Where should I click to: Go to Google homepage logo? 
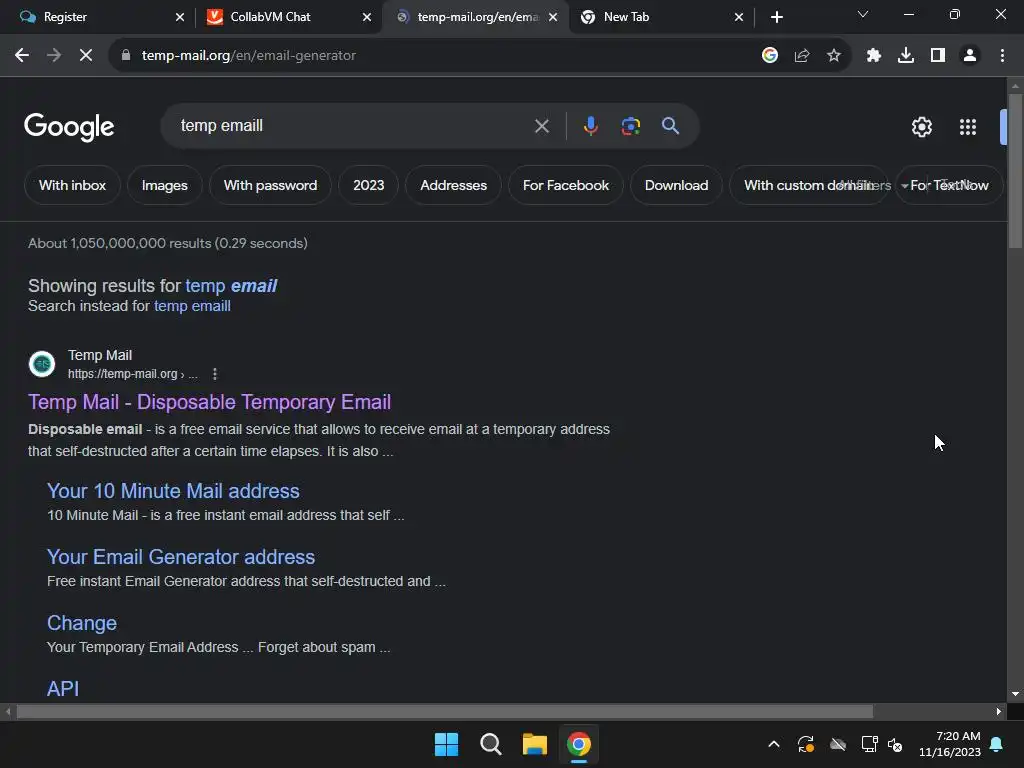[x=69, y=127]
